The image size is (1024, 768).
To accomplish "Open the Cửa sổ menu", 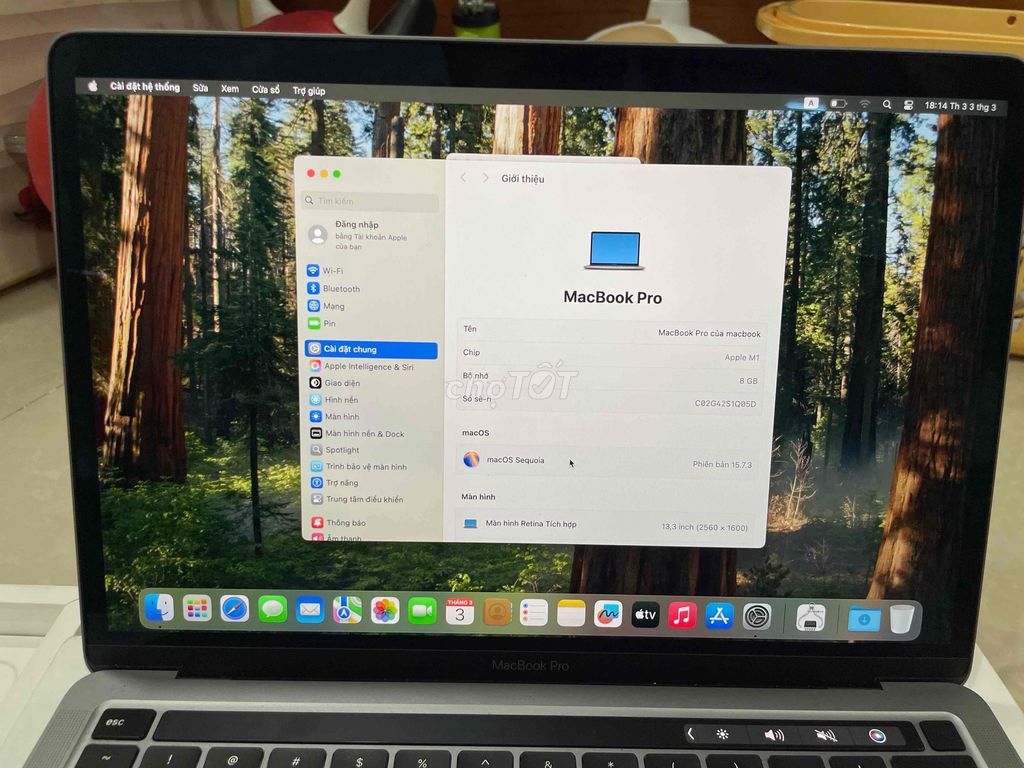I will pos(264,88).
